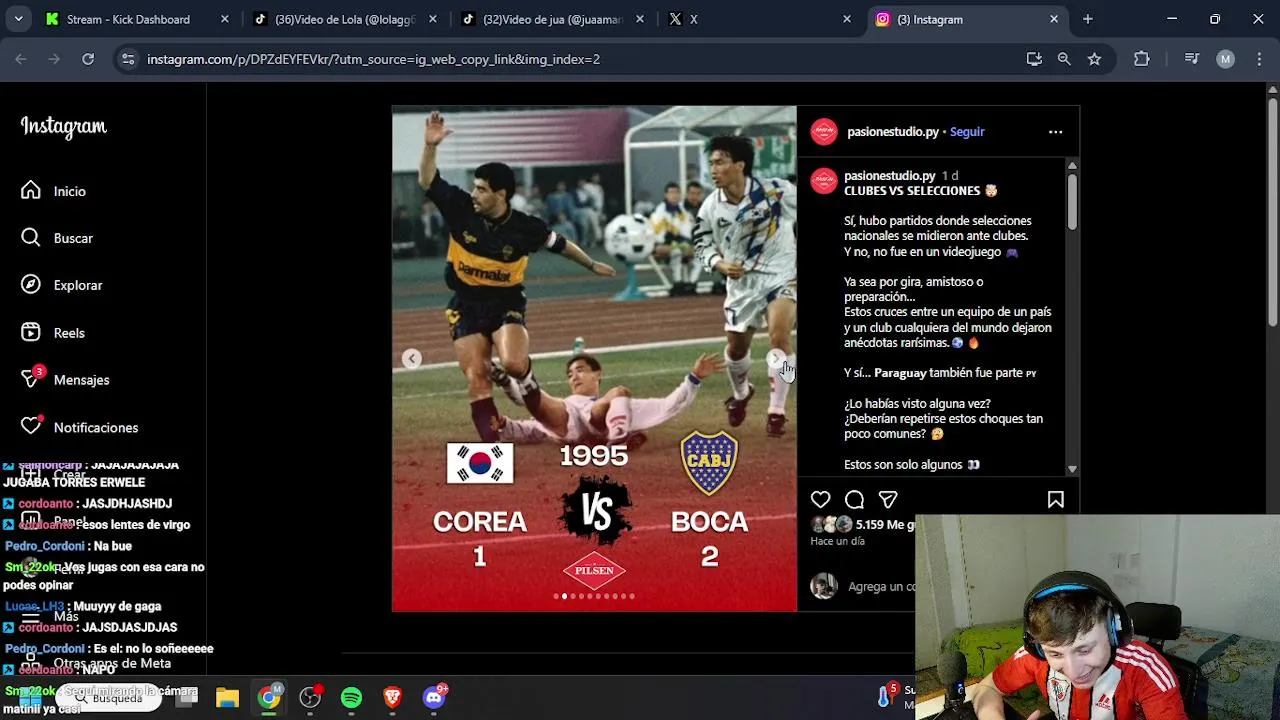Click the Hace un día timestamp
Image resolution: width=1280 pixels, height=720 pixels.
click(x=838, y=541)
